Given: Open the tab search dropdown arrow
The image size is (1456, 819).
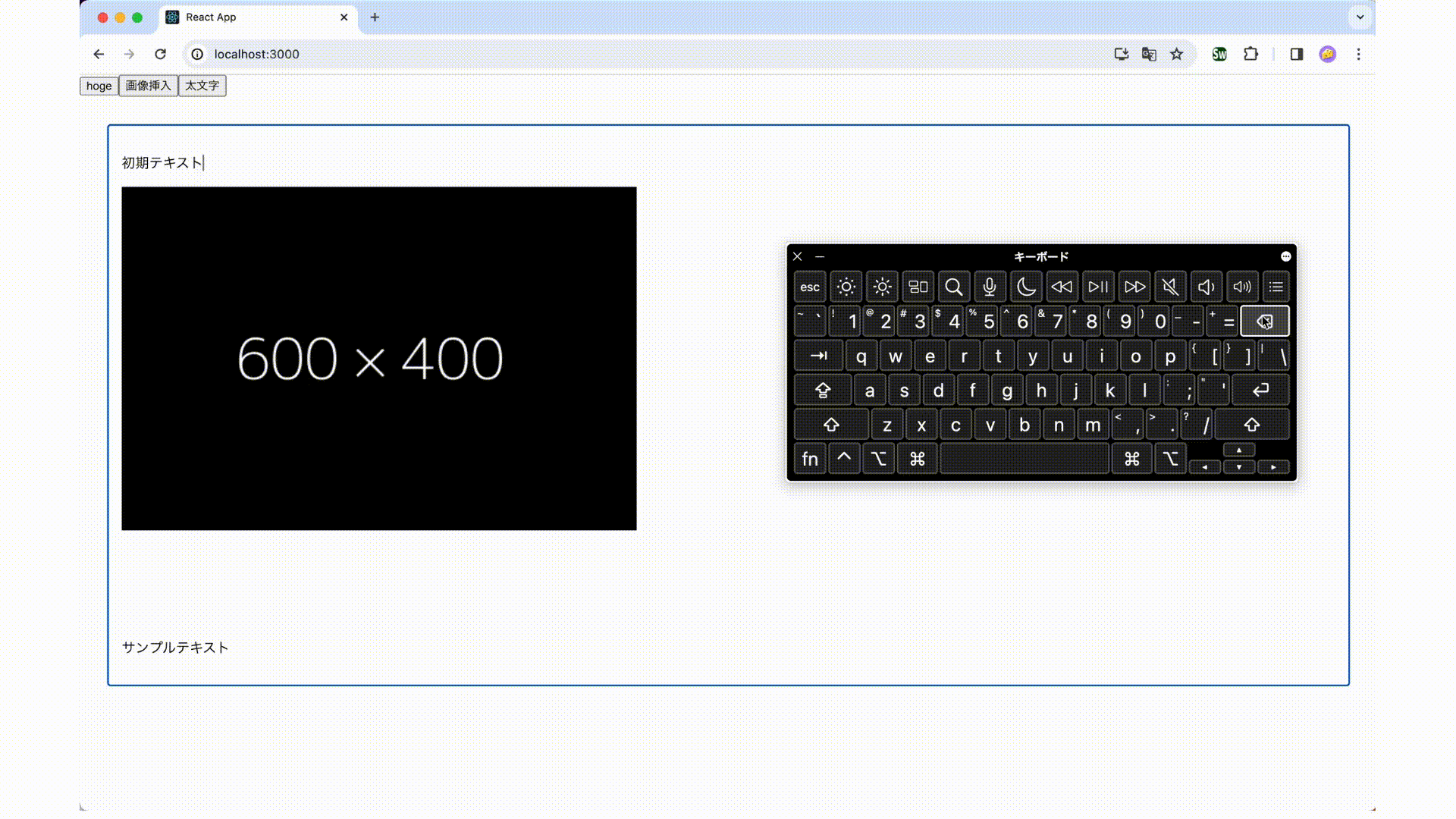Looking at the screenshot, I should pyautogui.click(x=1360, y=17).
